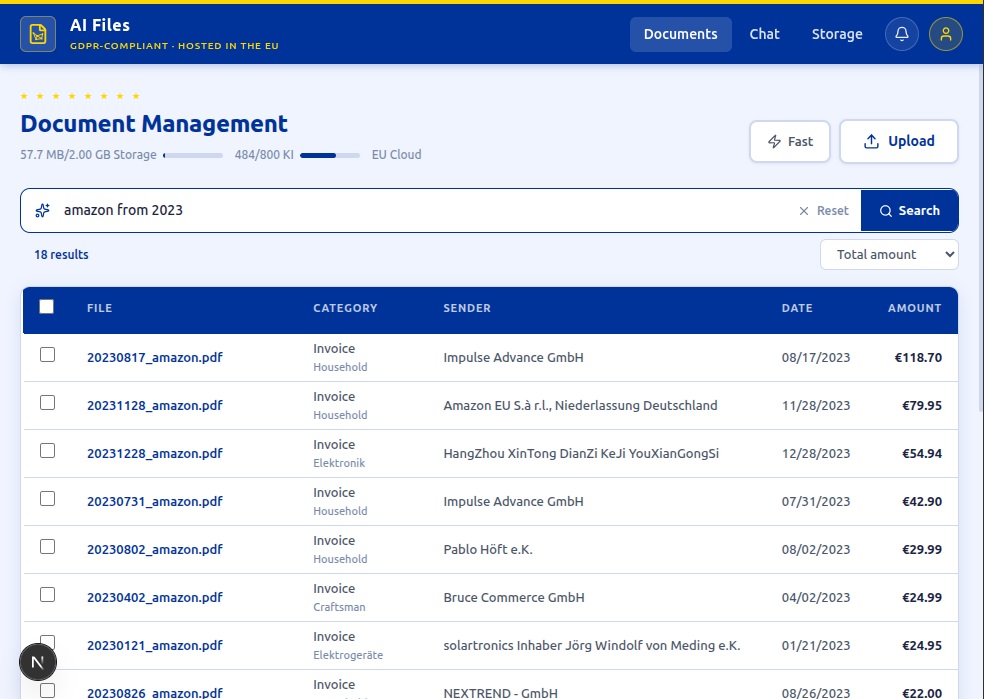984x699 pixels.
Task: Toggle the select-all checkbox in table header
Action: [x=46, y=306]
